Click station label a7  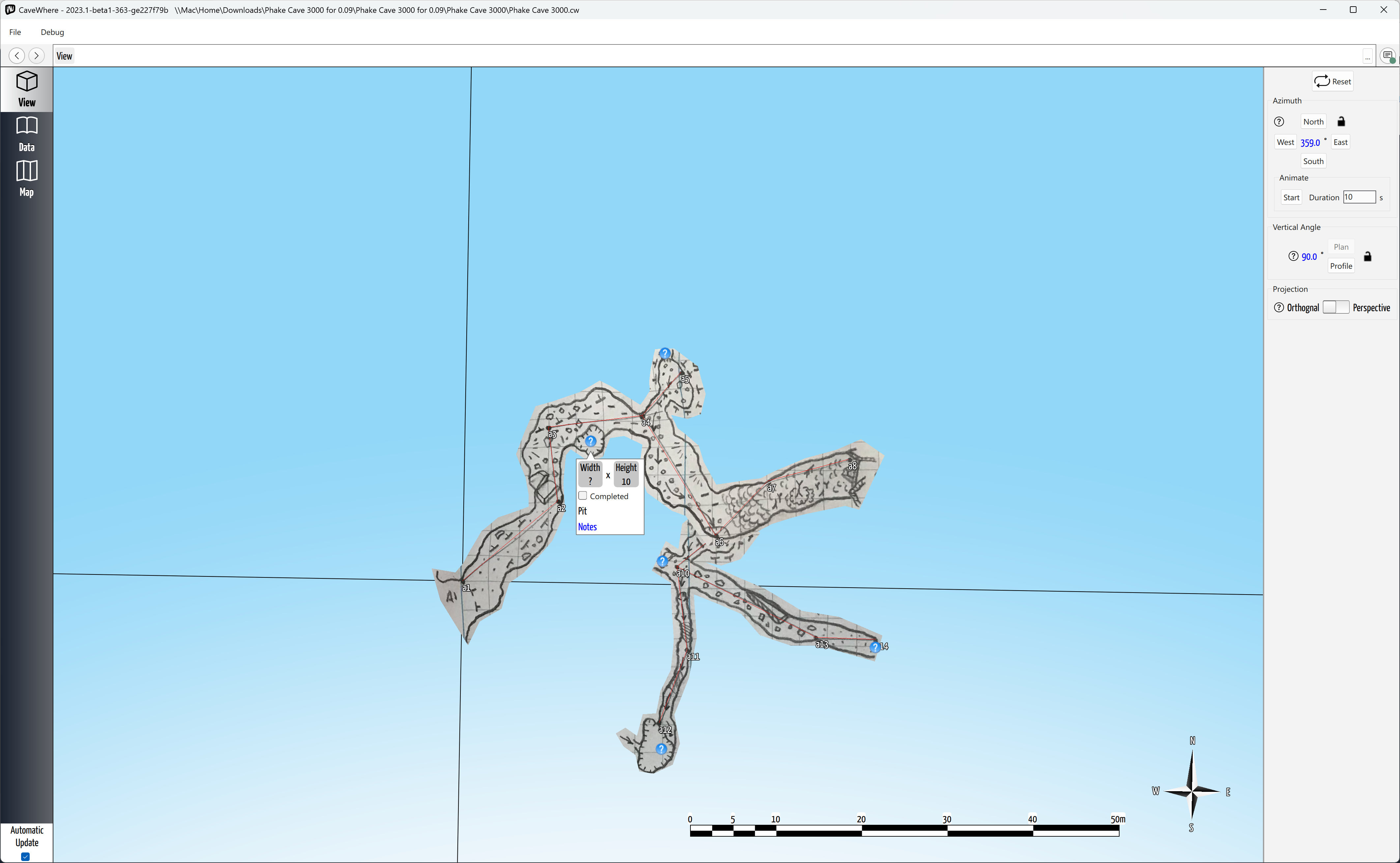(x=772, y=488)
